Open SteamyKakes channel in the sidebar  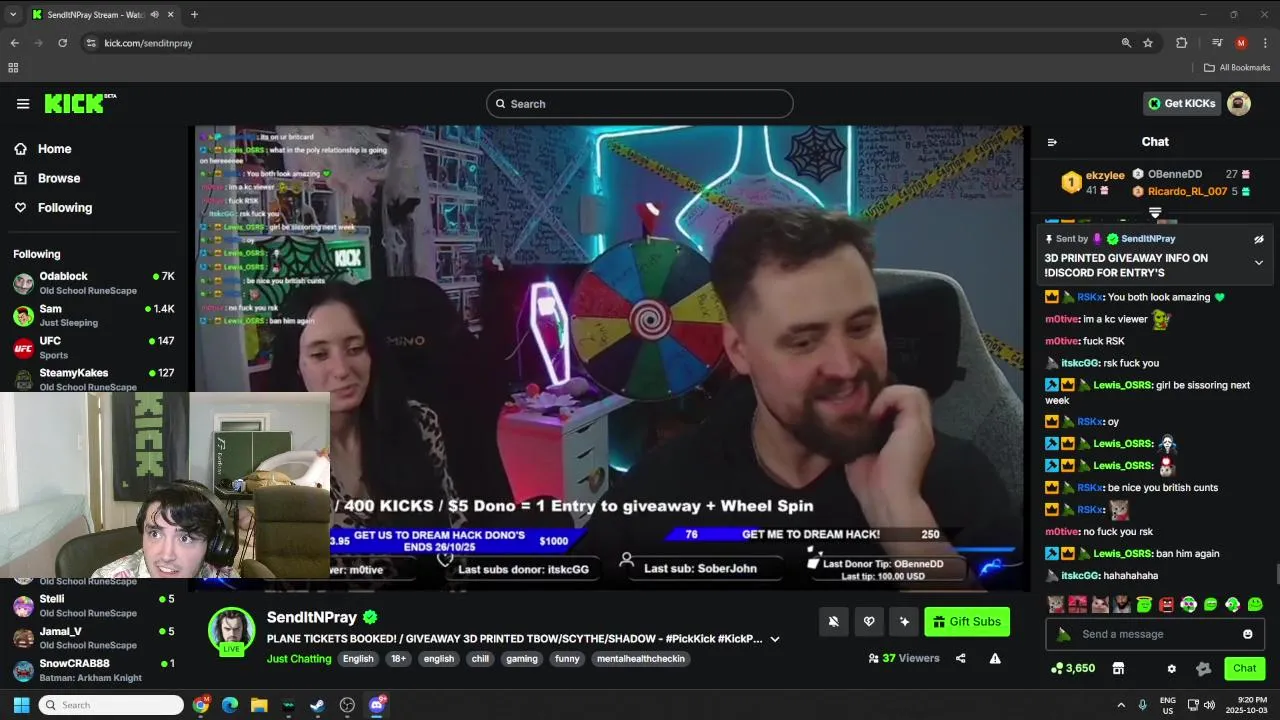[94, 379]
